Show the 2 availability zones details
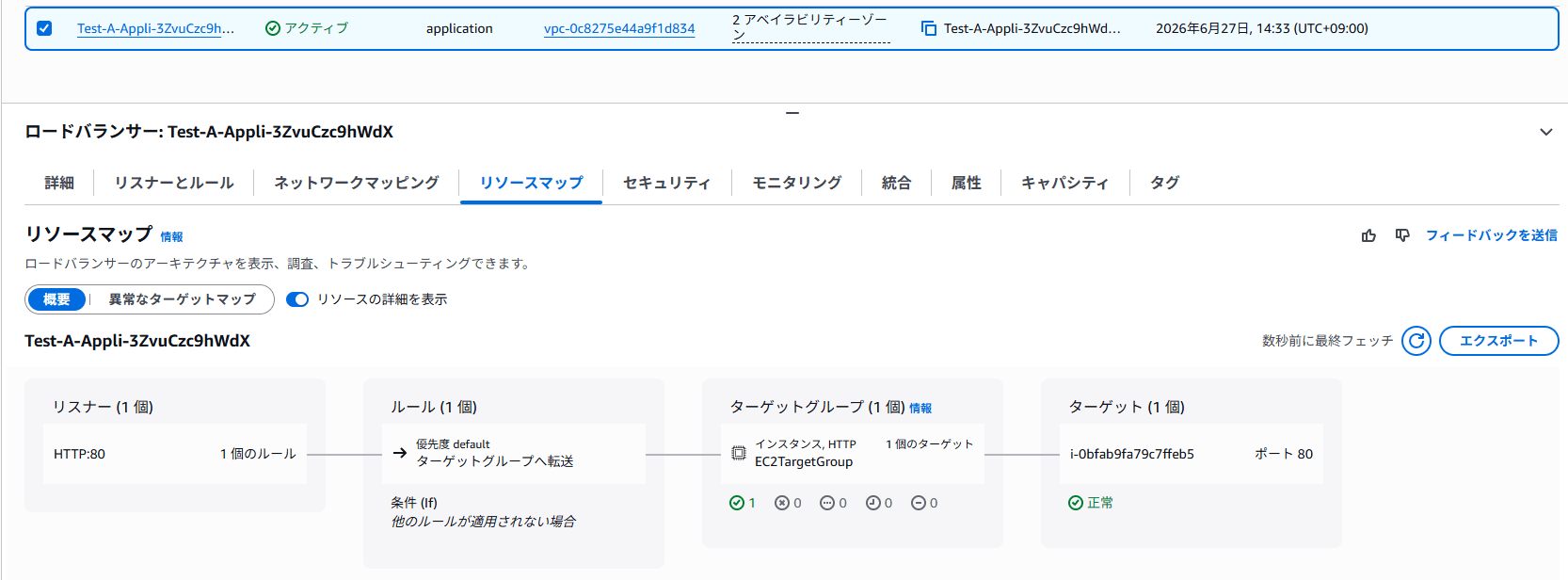 click(810, 27)
